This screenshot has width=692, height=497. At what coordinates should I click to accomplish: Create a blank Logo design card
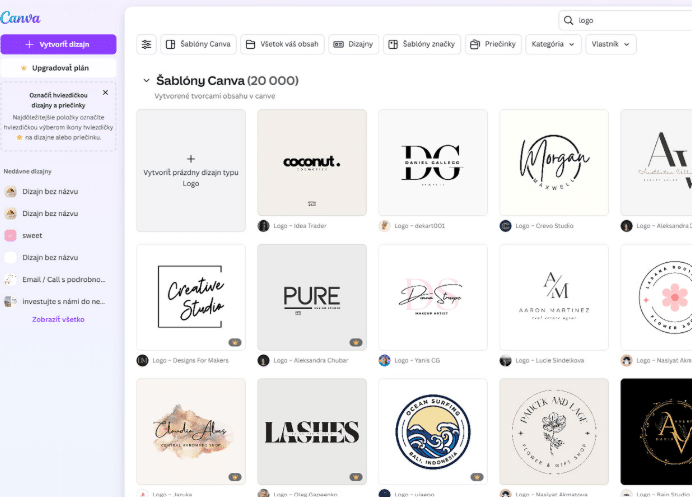(191, 170)
